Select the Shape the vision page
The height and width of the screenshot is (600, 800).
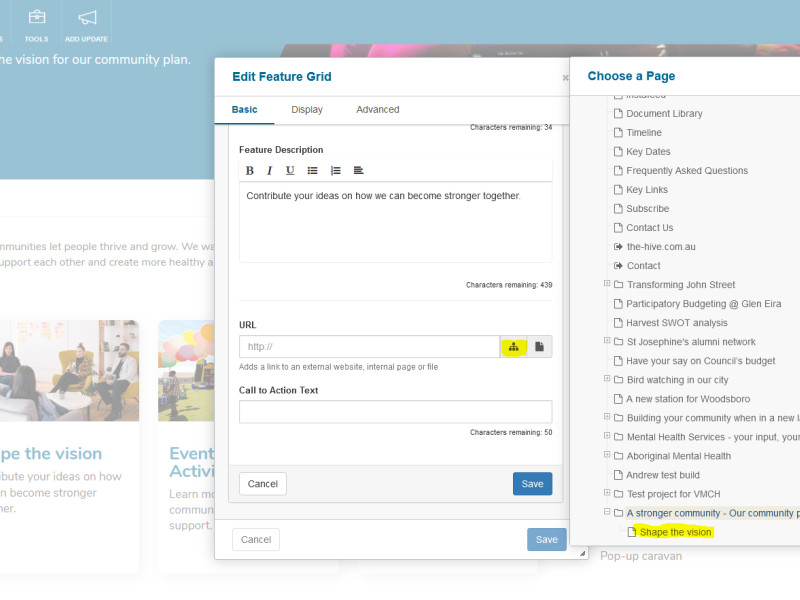(675, 532)
